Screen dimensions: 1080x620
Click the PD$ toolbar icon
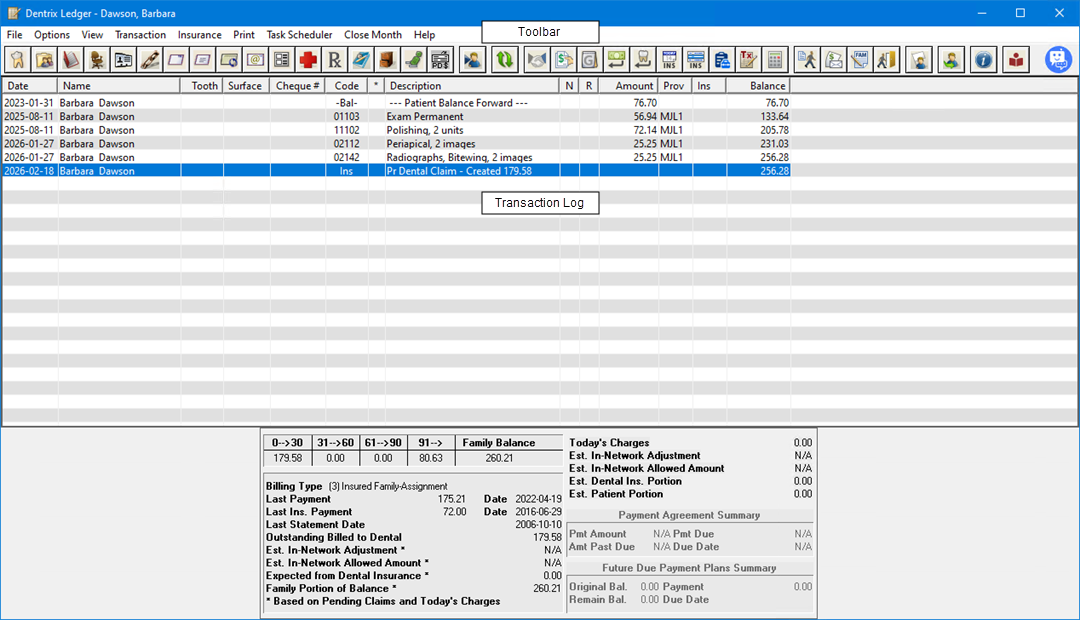439,60
